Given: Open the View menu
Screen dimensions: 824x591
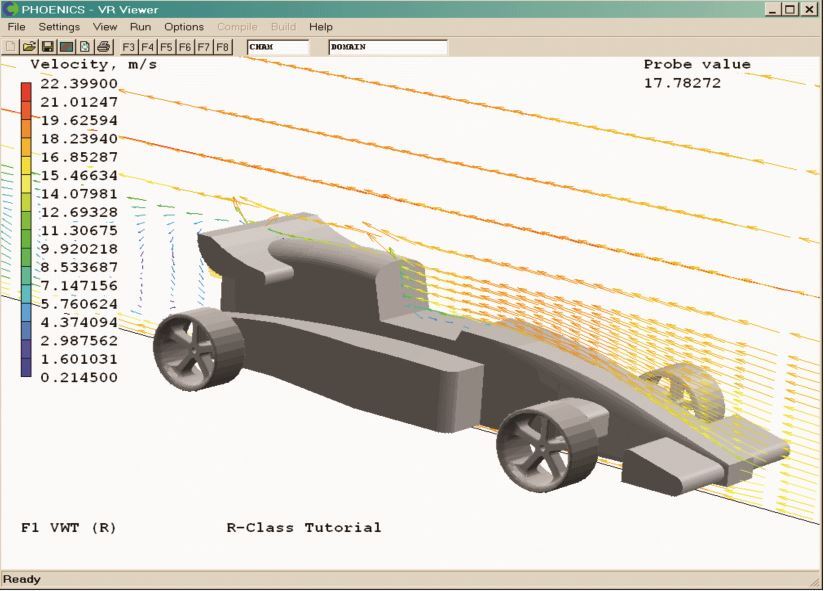Looking at the screenshot, I should tap(105, 27).
